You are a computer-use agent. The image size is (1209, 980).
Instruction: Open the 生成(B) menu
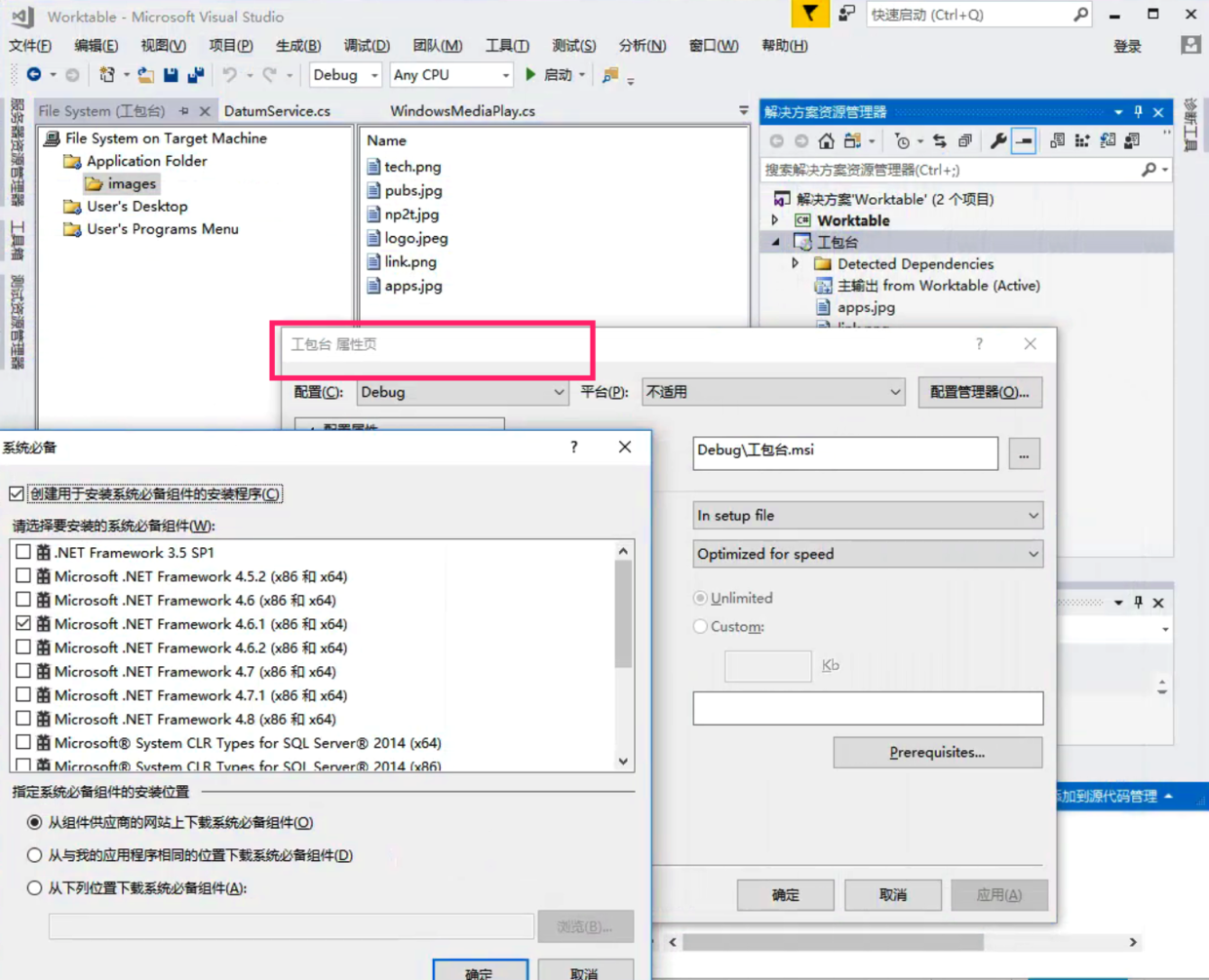[298, 45]
